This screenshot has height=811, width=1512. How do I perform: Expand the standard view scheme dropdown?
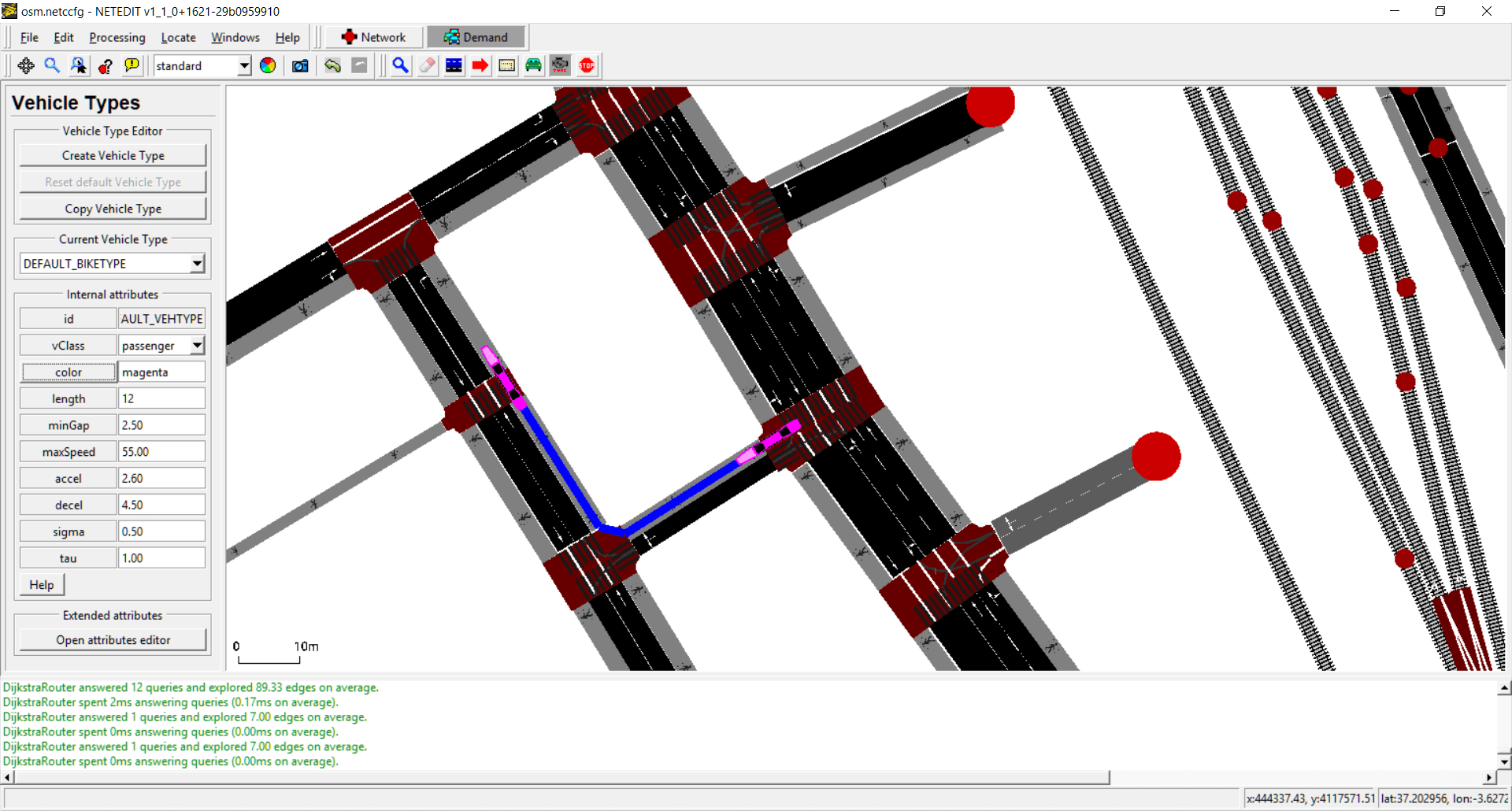pyautogui.click(x=244, y=66)
